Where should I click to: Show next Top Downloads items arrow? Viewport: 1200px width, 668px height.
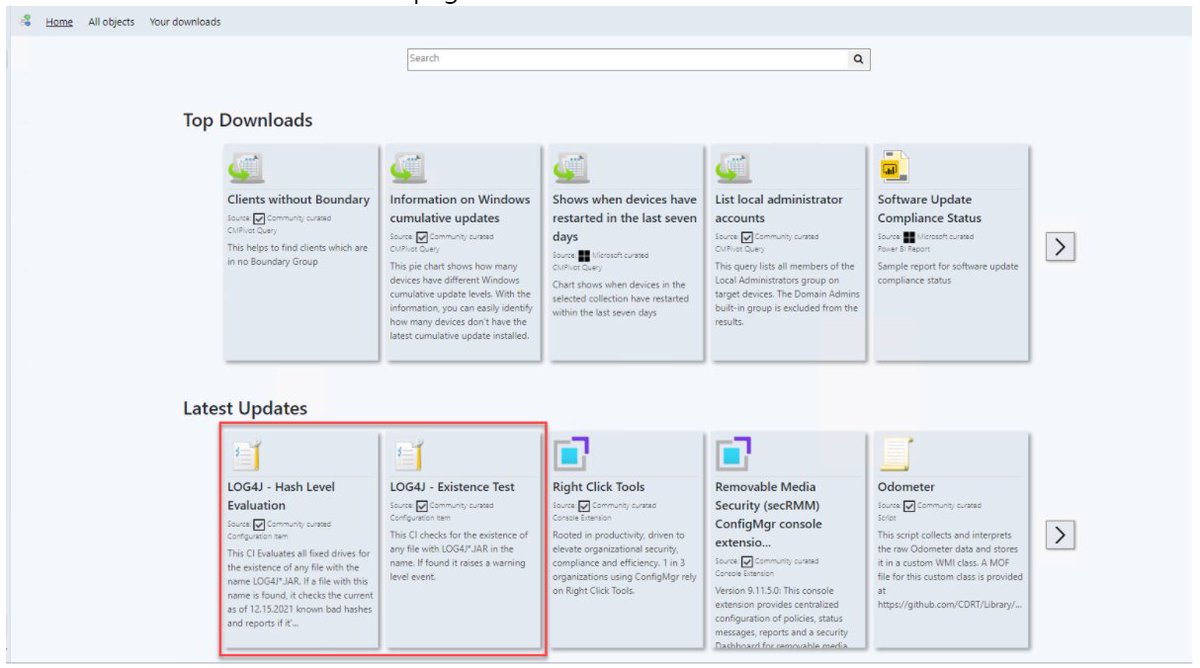1061,247
